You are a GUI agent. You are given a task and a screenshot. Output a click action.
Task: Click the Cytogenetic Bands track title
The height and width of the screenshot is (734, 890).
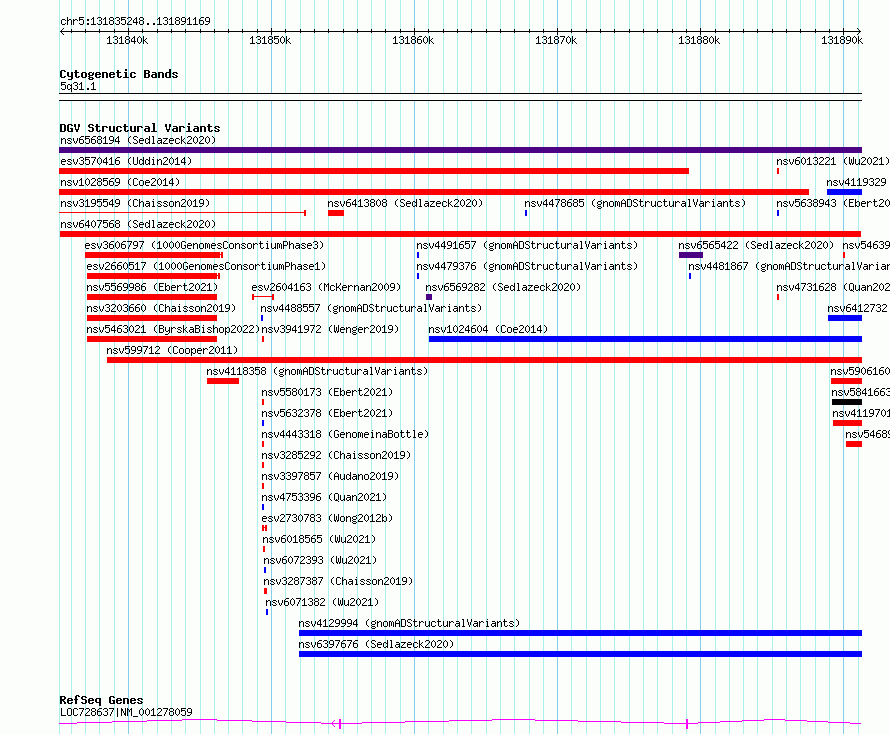119,74
